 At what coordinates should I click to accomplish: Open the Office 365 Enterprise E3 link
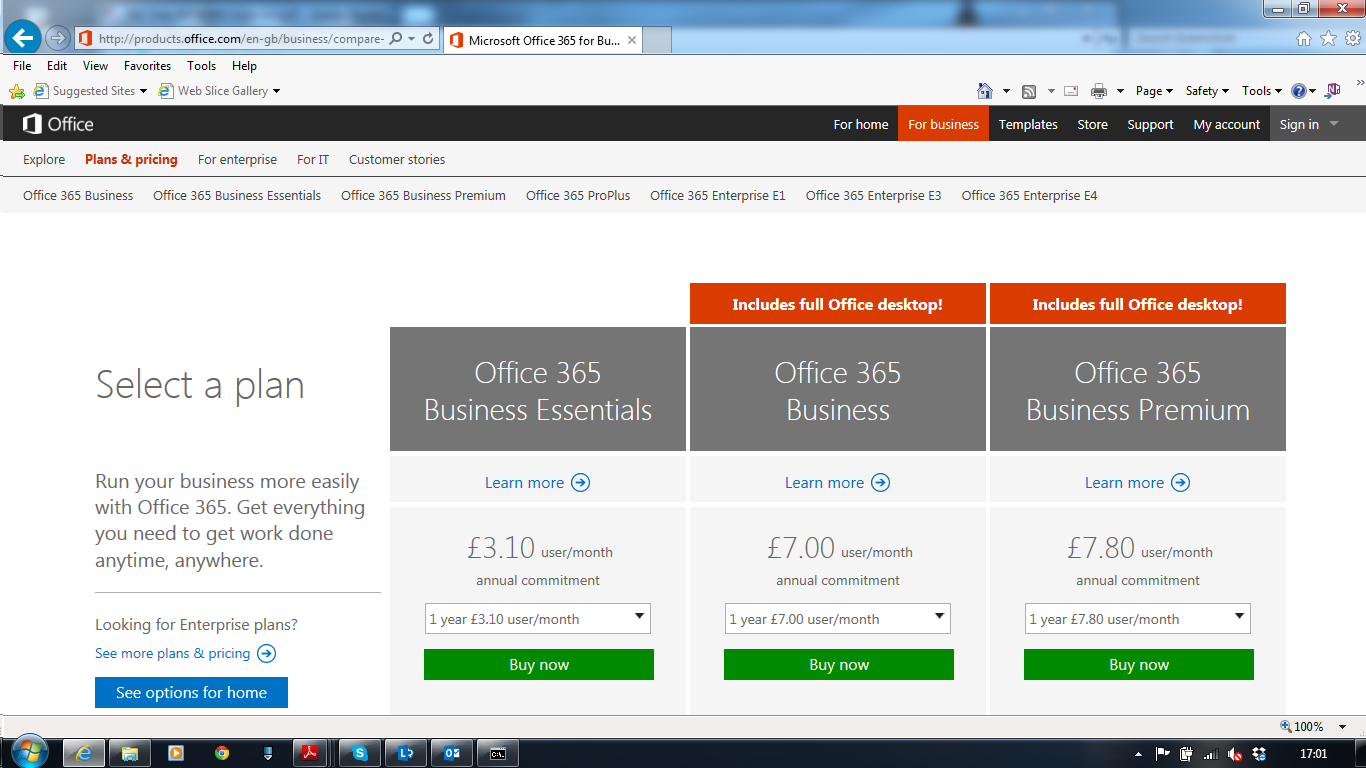874,196
